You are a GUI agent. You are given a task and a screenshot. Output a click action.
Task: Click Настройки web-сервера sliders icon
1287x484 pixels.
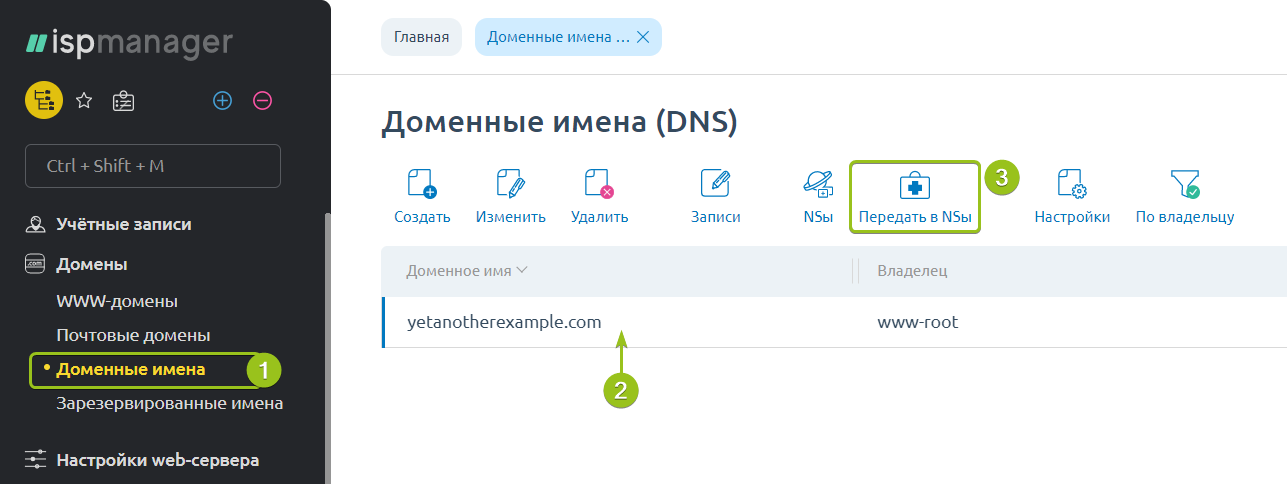tap(36, 460)
